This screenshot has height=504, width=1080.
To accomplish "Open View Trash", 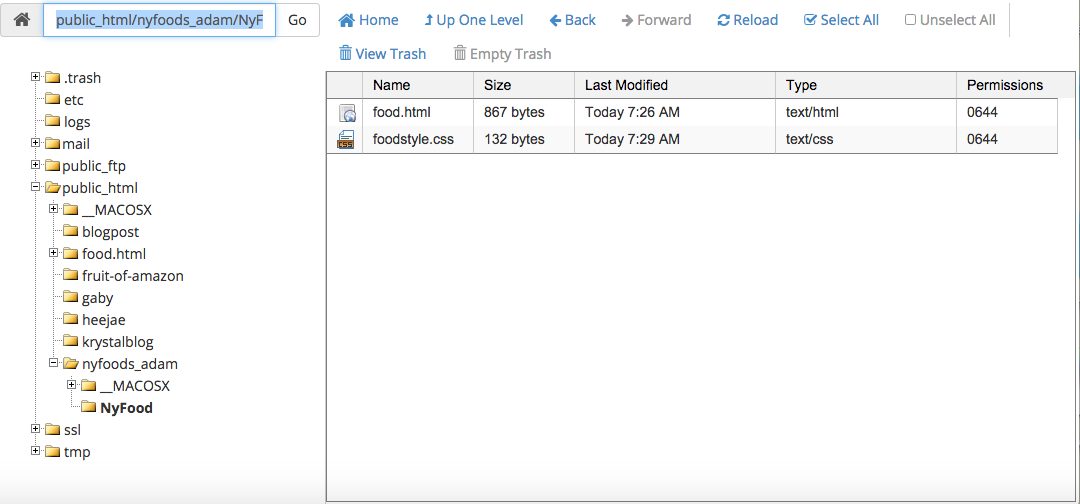I will pyautogui.click(x=382, y=54).
